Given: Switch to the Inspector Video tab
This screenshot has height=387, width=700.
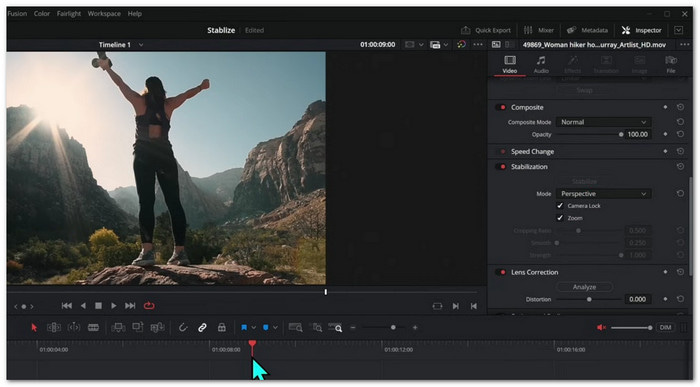Looking at the screenshot, I should (x=510, y=64).
